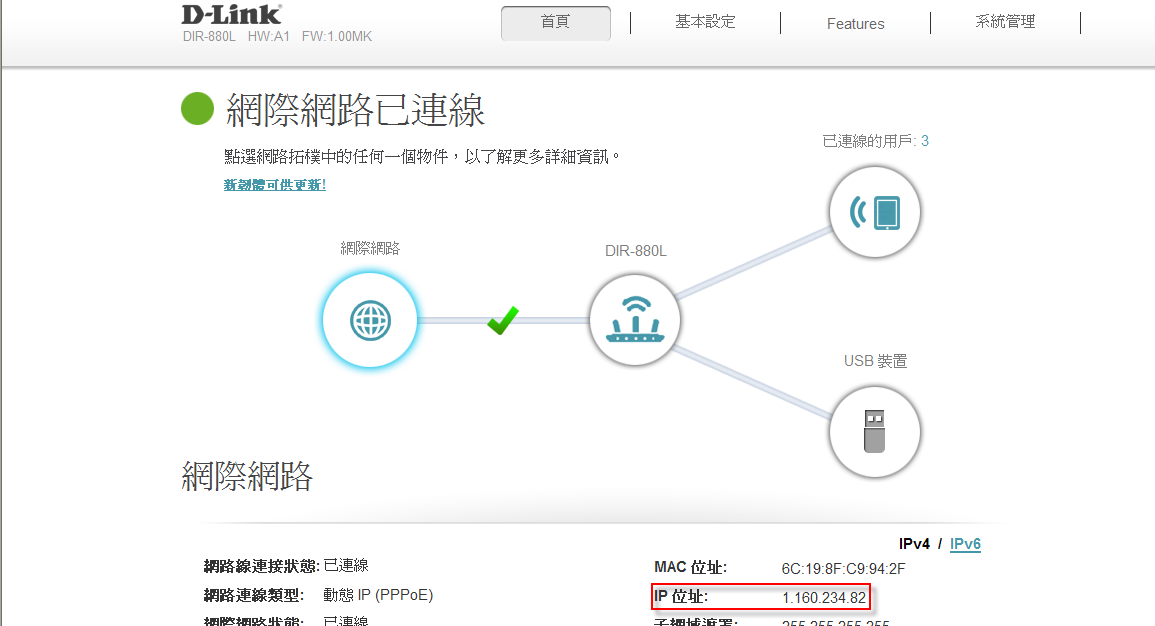
Task: Select the IPv4 label
Action: 914,544
